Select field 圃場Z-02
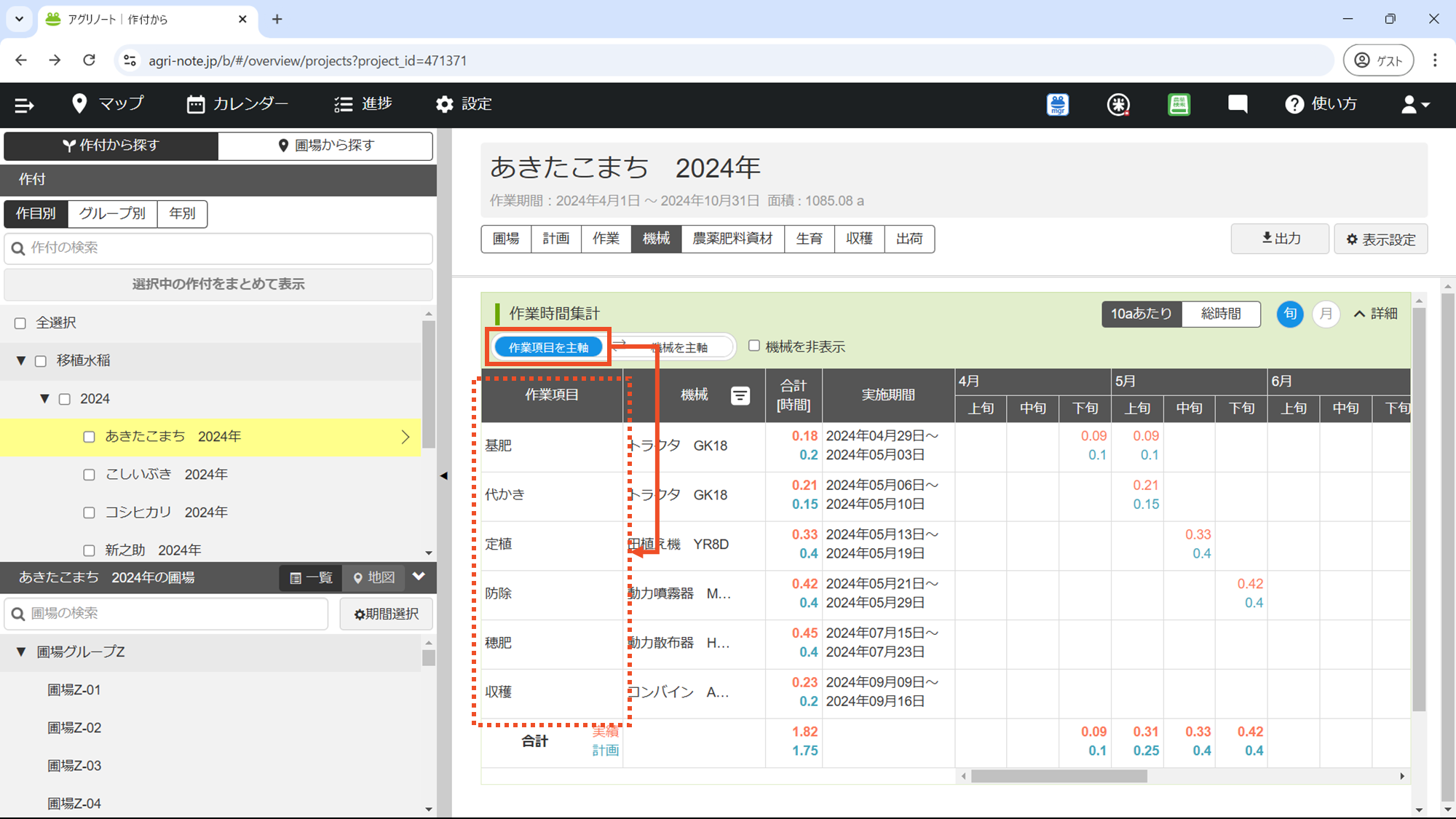Image resolution: width=1456 pixels, height=819 pixels. [x=74, y=728]
